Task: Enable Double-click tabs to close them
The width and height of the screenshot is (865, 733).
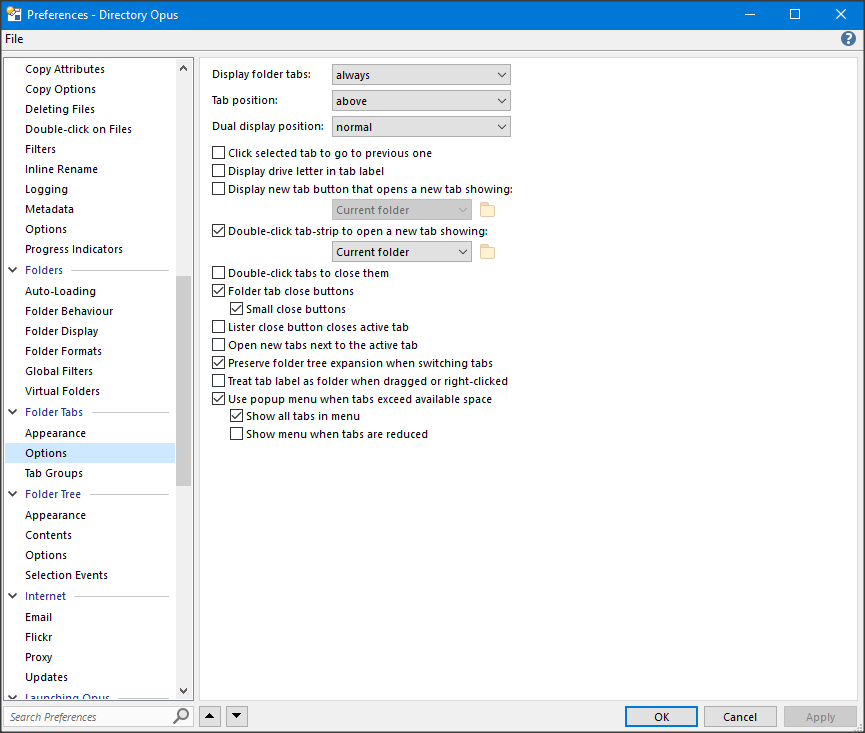Action: 218,273
